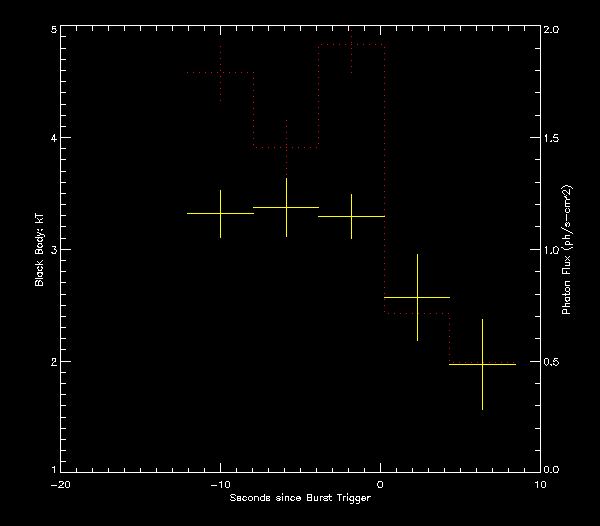
Task: Select the left axis tick label '3'
Action: coord(52,249)
